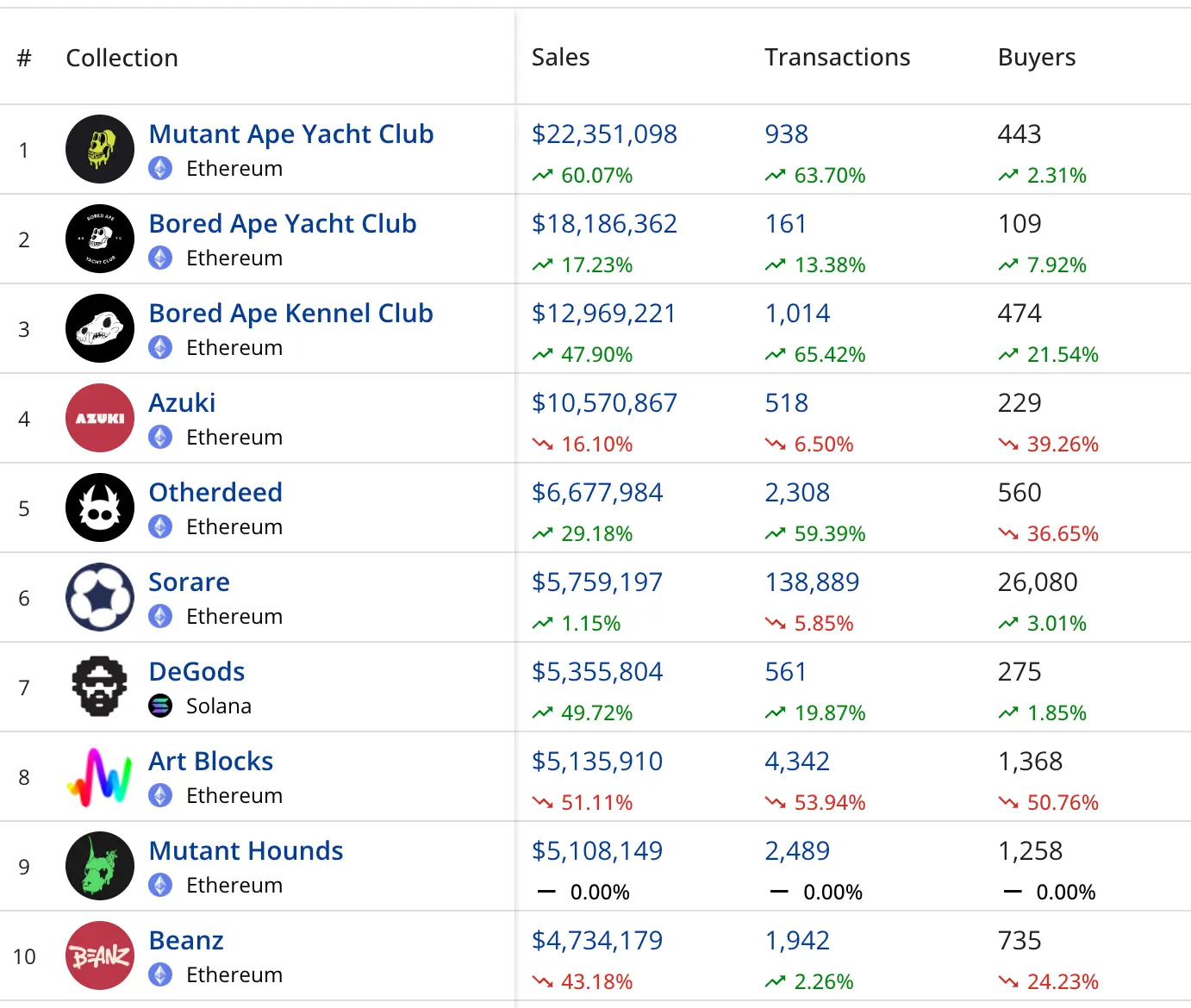The width and height of the screenshot is (1191, 1008).
Task: Click the # rank column header
Action: pos(24,58)
